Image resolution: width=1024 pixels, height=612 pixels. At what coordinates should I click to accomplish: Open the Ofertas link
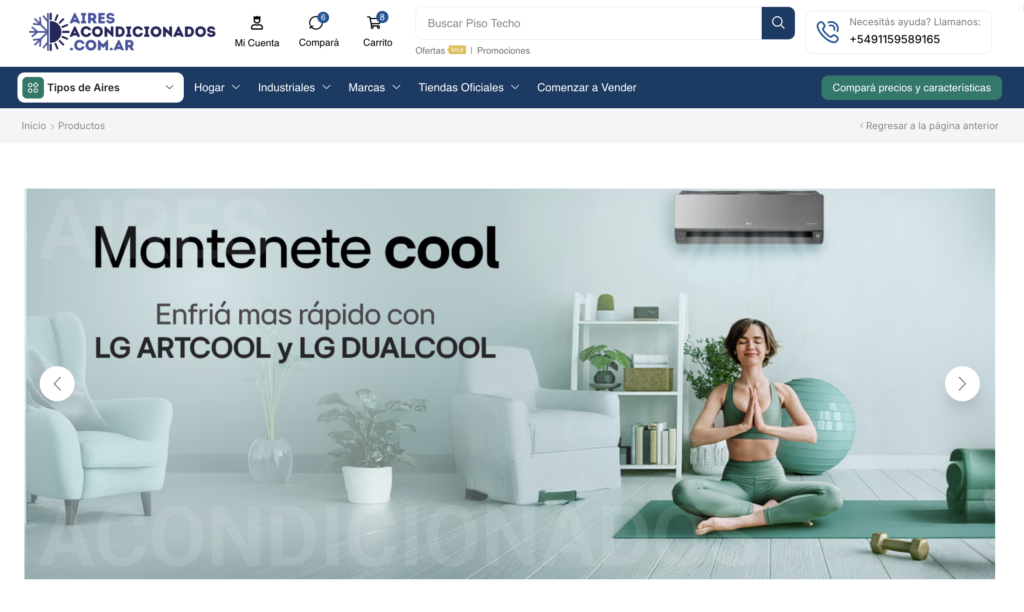pyautogui.click(x=430, y=50)
